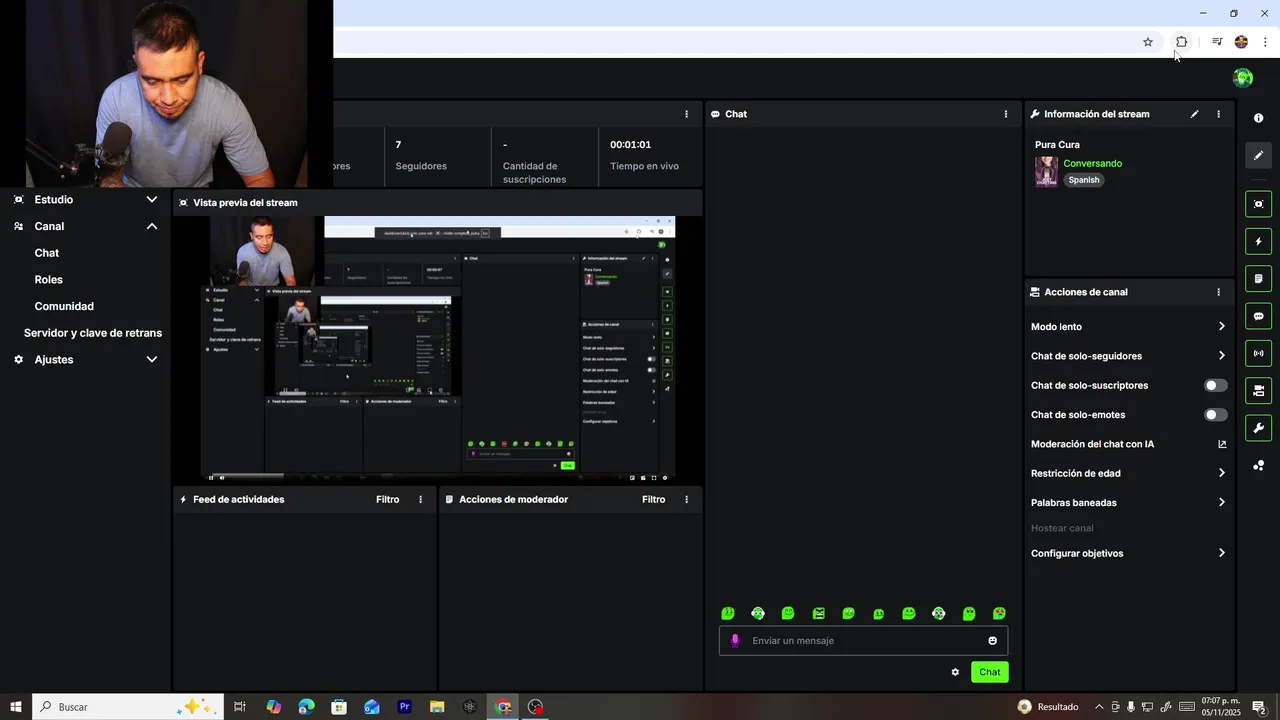The image size is (1280, 720).
Task: Click the three-dots cluster icon at sidebar bottom
Action: pyautogui.click(x=1258, y=465)
